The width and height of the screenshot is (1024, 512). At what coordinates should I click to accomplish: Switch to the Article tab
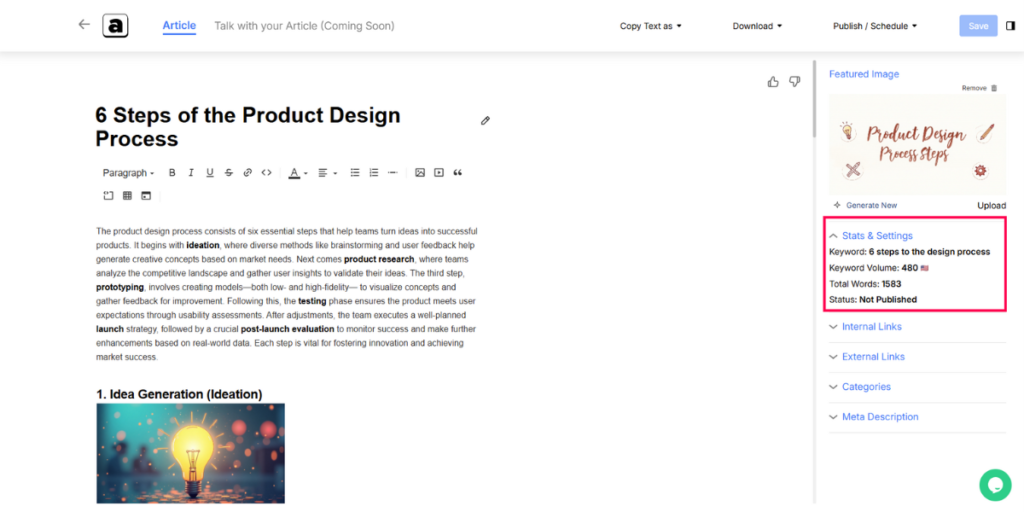pyautogui.click(x=179, y=25)
